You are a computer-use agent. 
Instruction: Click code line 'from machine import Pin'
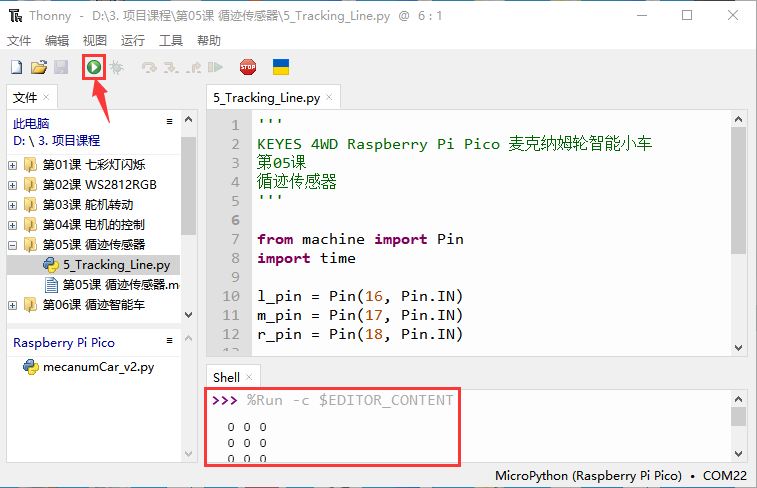(360, 239)
